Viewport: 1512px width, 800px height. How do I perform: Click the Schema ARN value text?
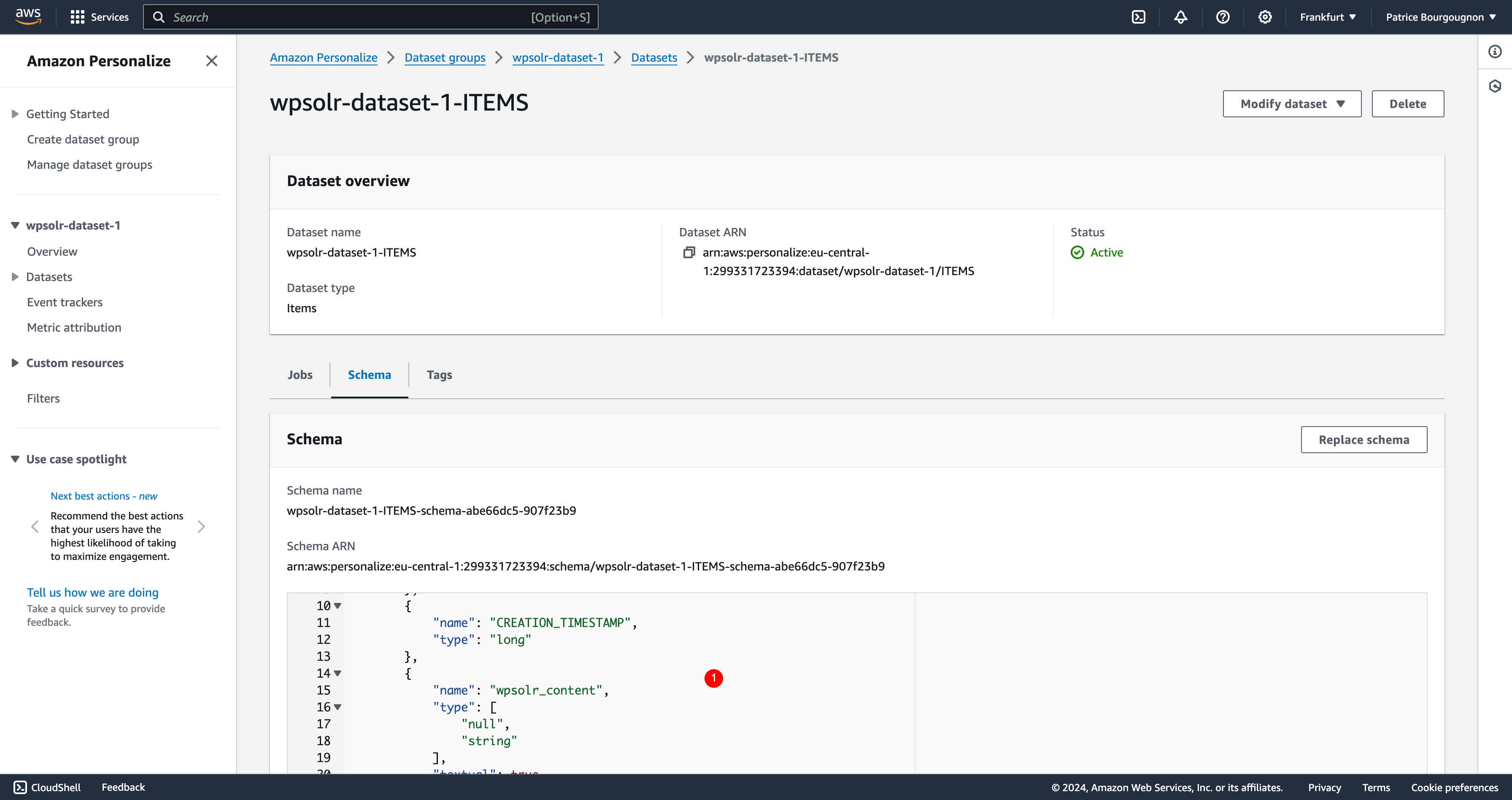click(586, 566)
